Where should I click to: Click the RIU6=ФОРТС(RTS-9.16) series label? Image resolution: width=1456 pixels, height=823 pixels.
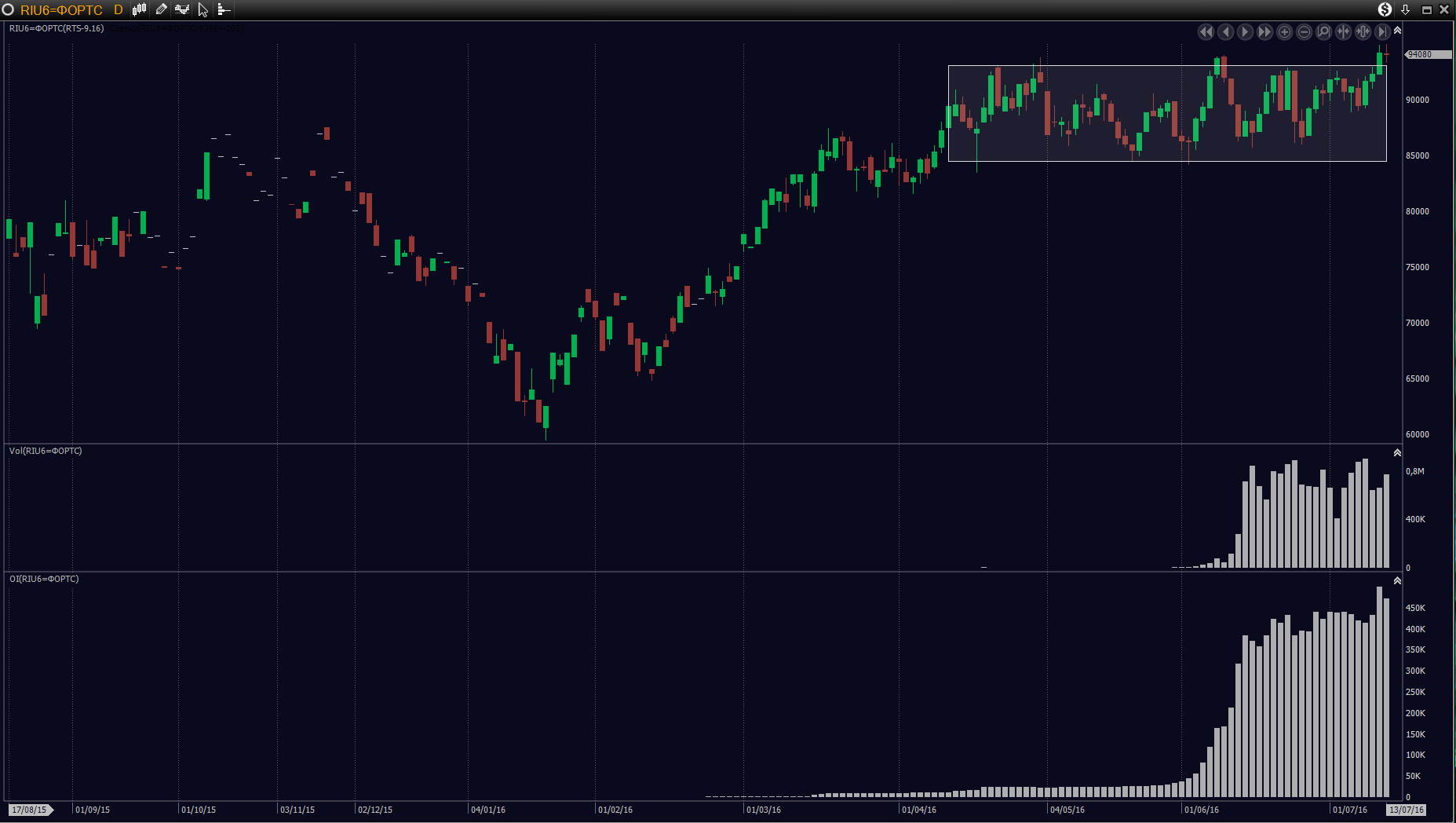coord(57,28)
